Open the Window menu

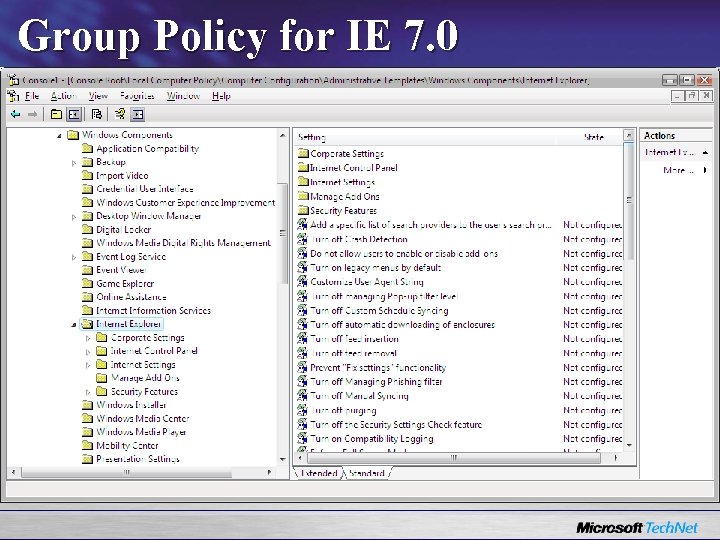[x=183, y=96]
